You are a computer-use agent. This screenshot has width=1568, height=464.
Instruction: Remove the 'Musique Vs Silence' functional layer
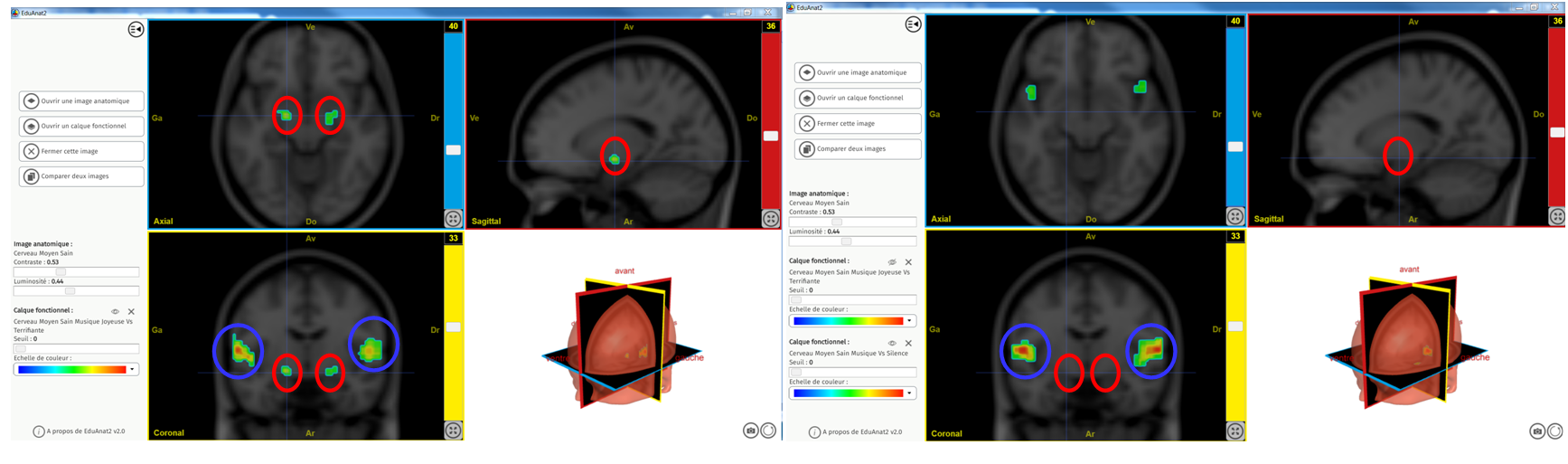tap(908, 344)
